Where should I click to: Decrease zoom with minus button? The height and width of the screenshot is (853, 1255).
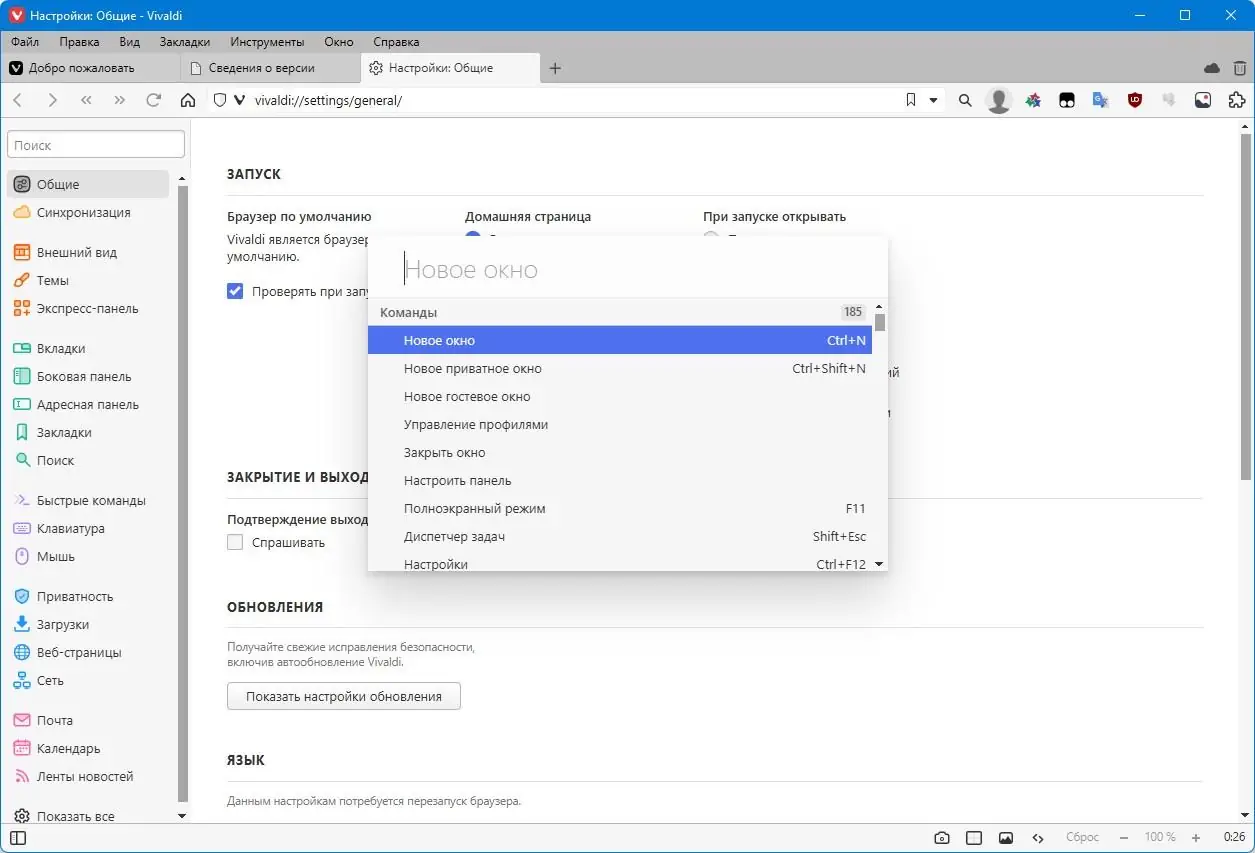[1124, 838]
